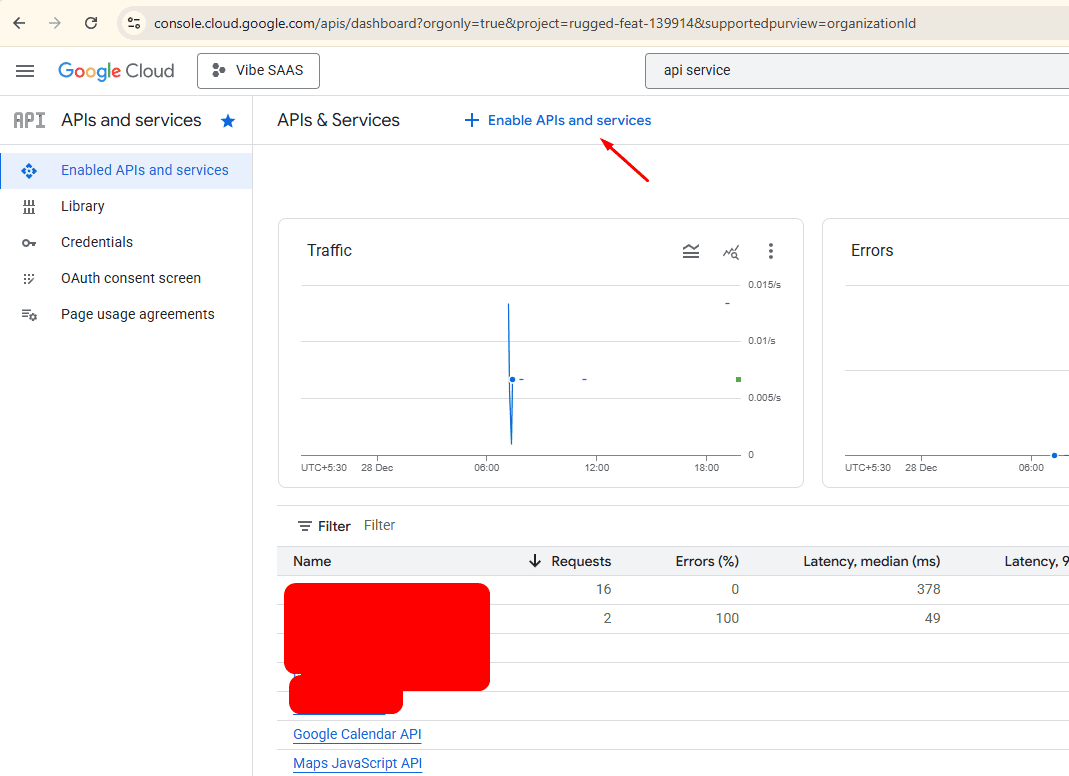This screenshot has width=1069, height=776.
Task: Toggle the Traffic chart legend icon
Action: [691, 252]
